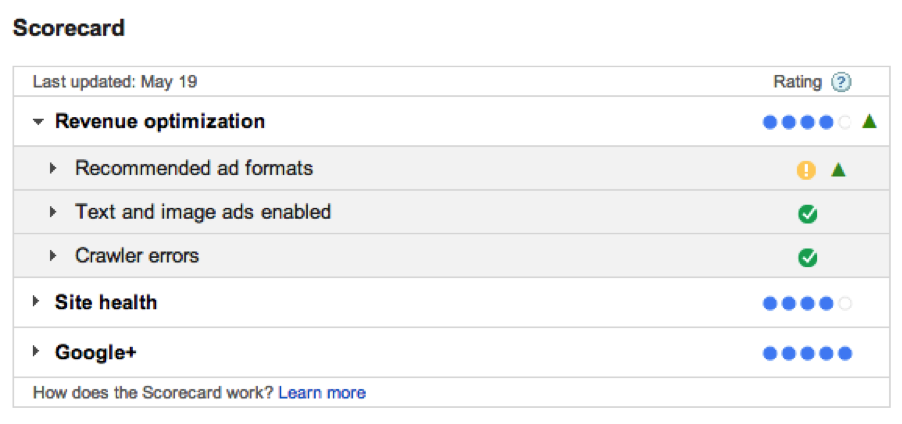902x424 pixels.
Task: Expand the Google+ section arrow
Action: (x=37, y=352)
